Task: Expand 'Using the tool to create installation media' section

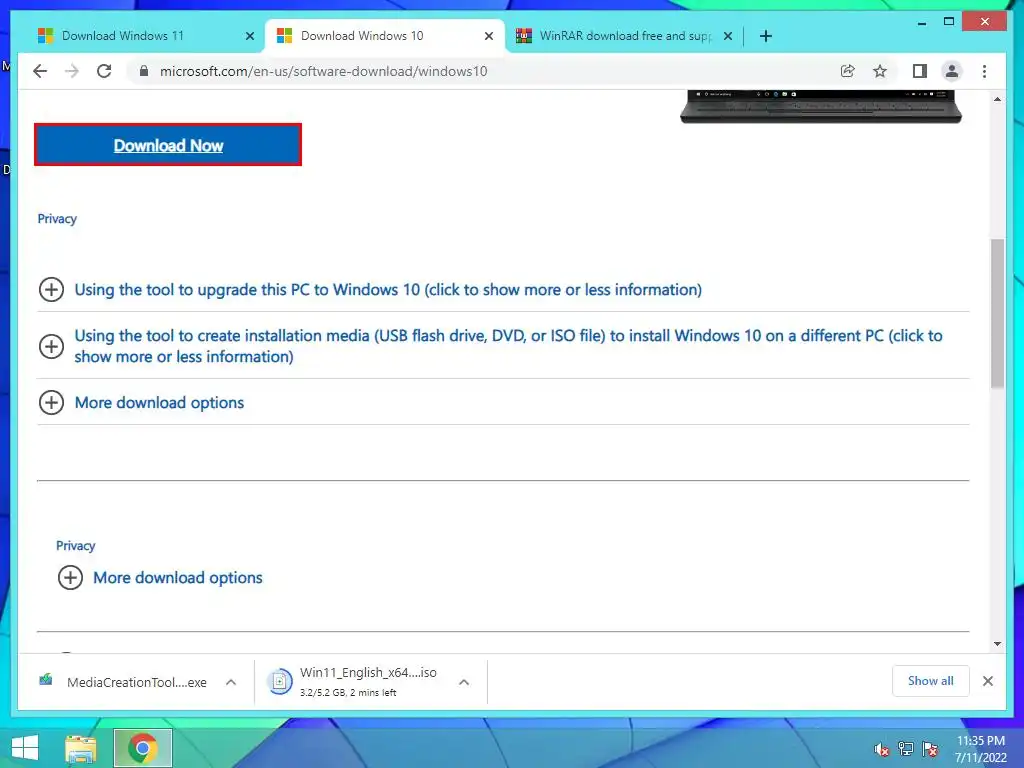Action: click(x=508, y=346)
